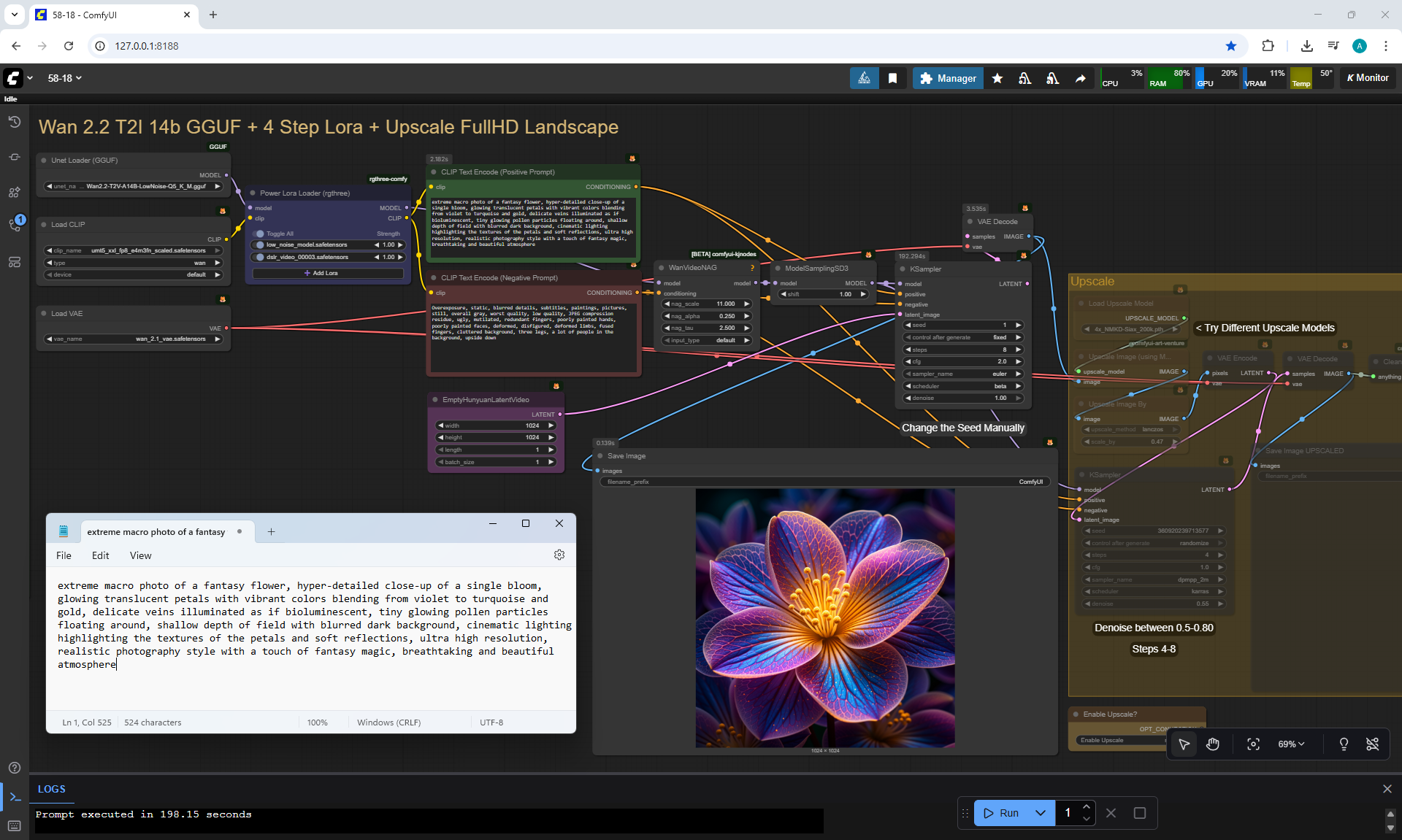Viewport: 1402px width, 840px height.
Task: Click the generated flower image preview
Action: point(825,617)
